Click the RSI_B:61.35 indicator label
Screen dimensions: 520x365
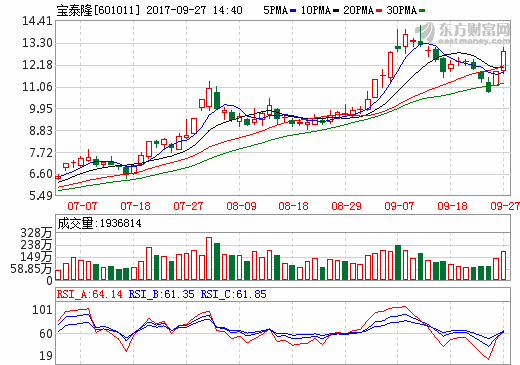pyautogui.click(x=161, y=294)
